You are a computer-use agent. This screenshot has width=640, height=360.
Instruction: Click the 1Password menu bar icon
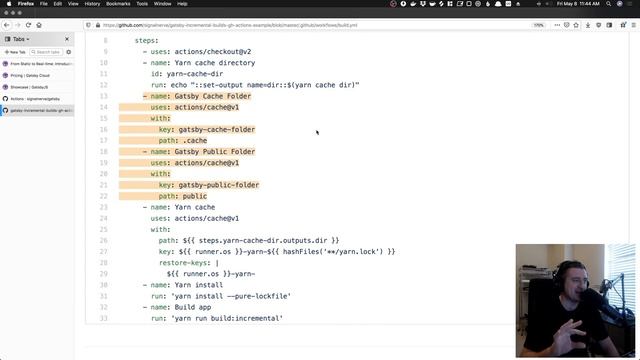click(x=403, y=4)
